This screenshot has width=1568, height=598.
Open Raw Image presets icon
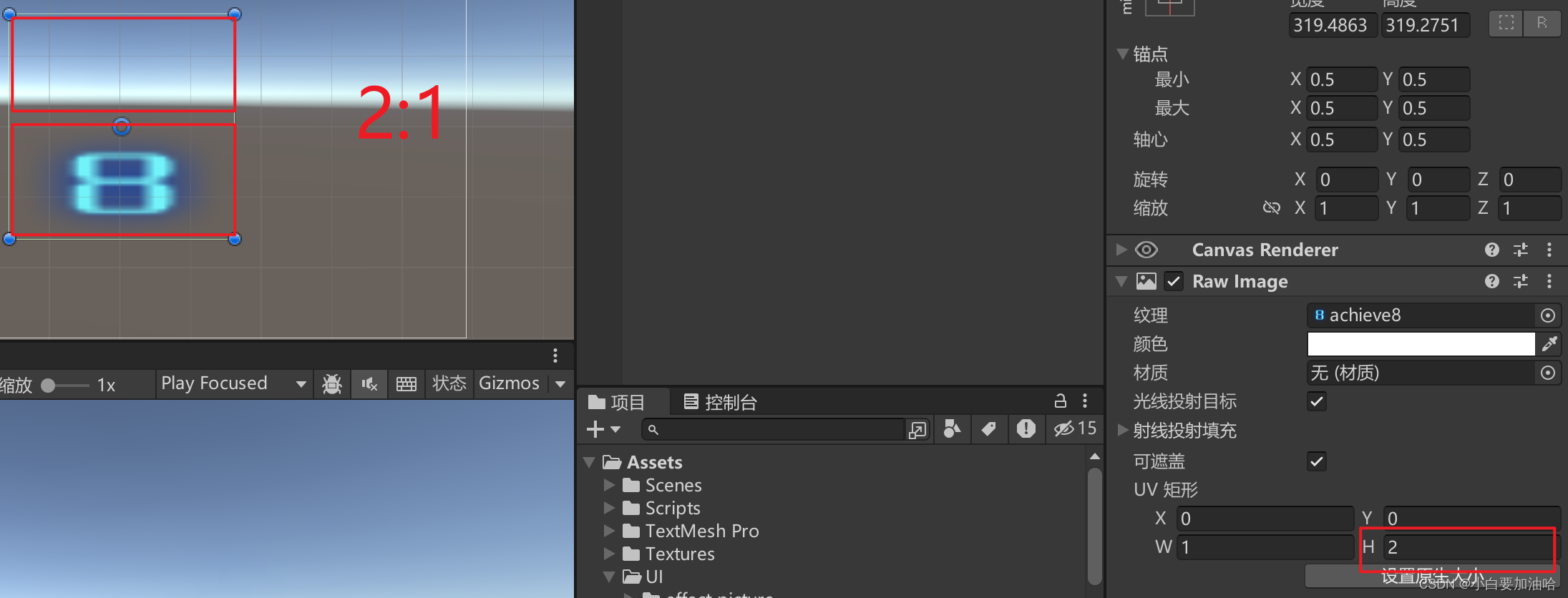tap(1521, 281)
